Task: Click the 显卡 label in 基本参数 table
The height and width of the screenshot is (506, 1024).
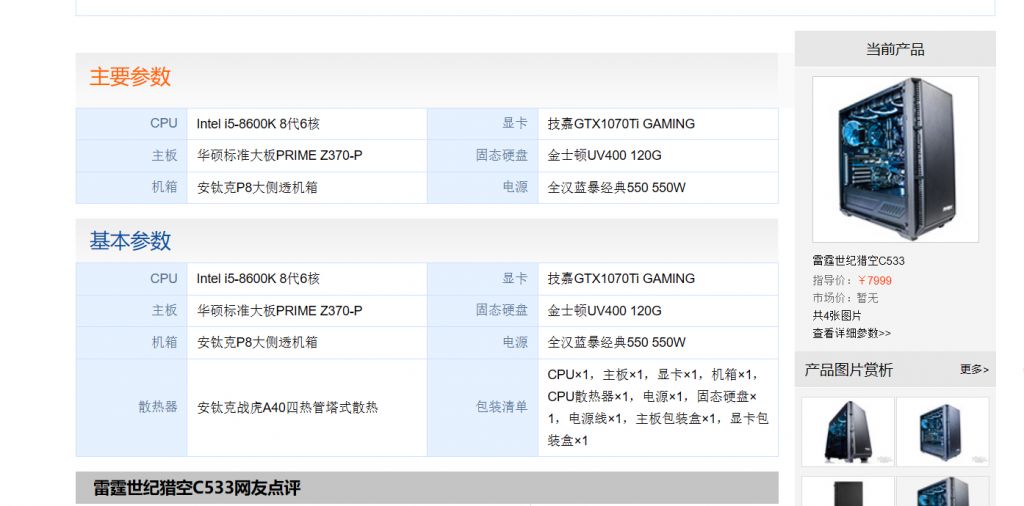Action: [x=515, y=278]
